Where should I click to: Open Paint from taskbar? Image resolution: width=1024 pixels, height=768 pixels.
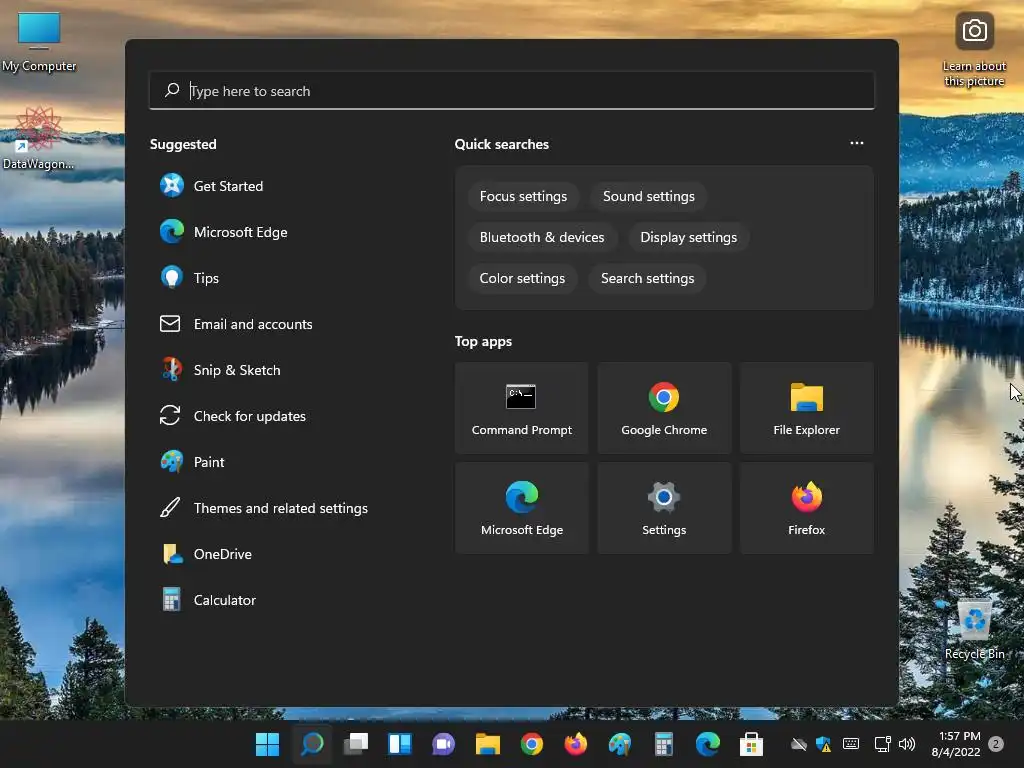(x=620, y=744)
